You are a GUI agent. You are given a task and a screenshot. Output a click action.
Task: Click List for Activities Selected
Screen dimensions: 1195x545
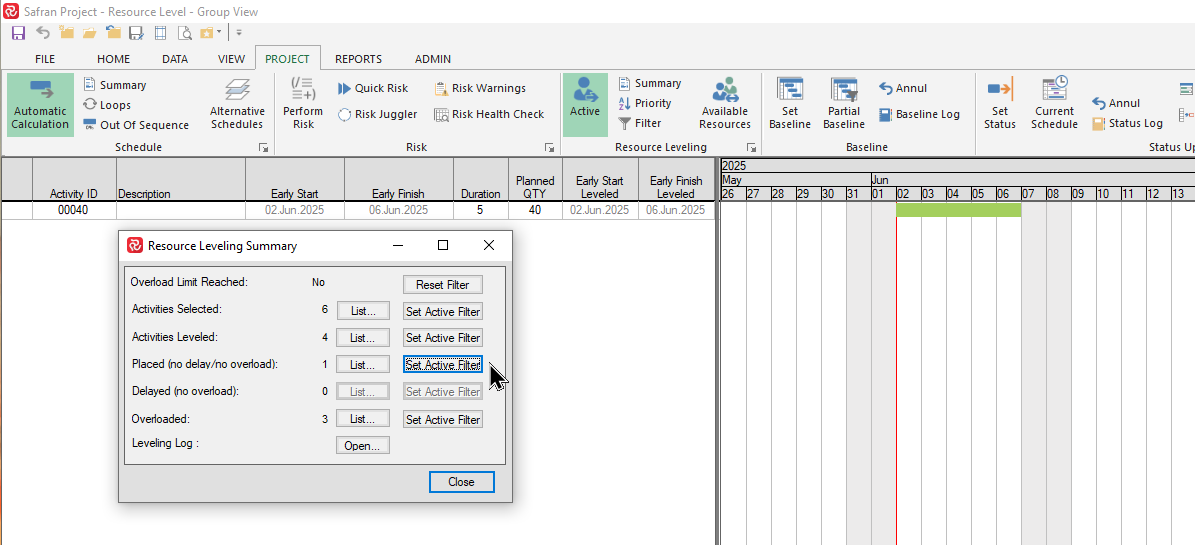[363, 311]
